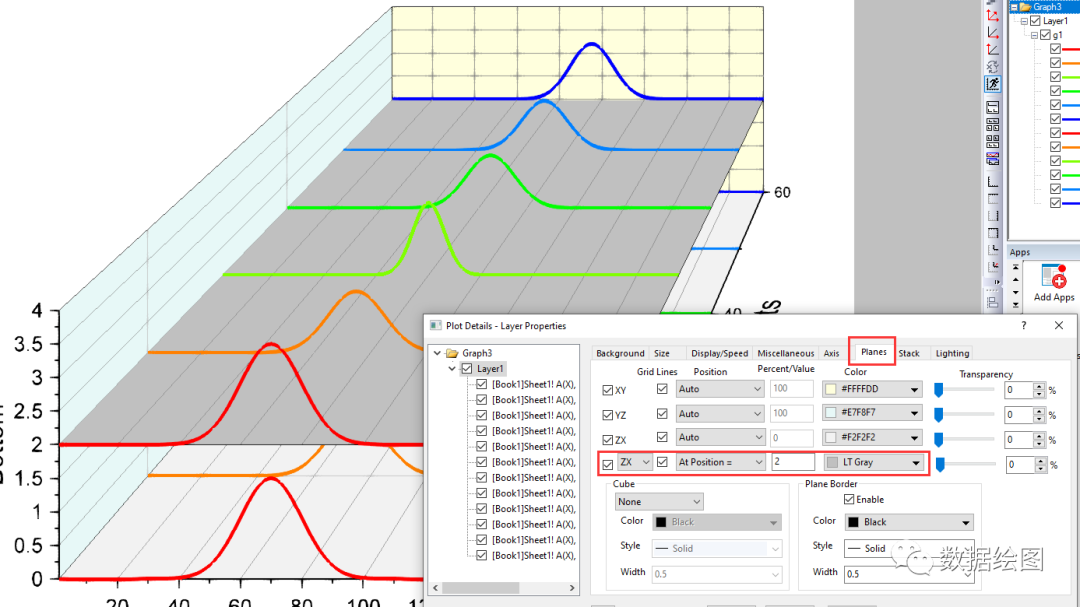Click XY plane transparency slider handle
This screenshot has height=607, width=1080.
938,390
